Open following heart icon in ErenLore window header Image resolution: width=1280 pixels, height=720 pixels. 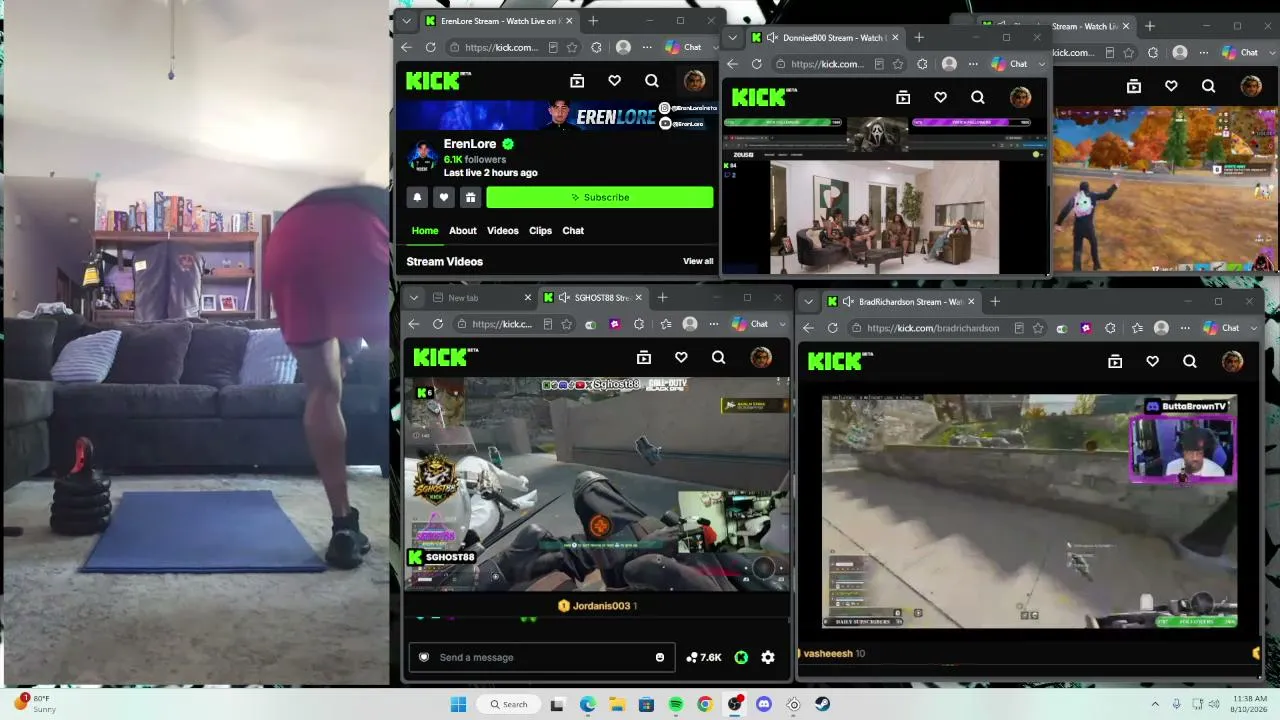615,81
